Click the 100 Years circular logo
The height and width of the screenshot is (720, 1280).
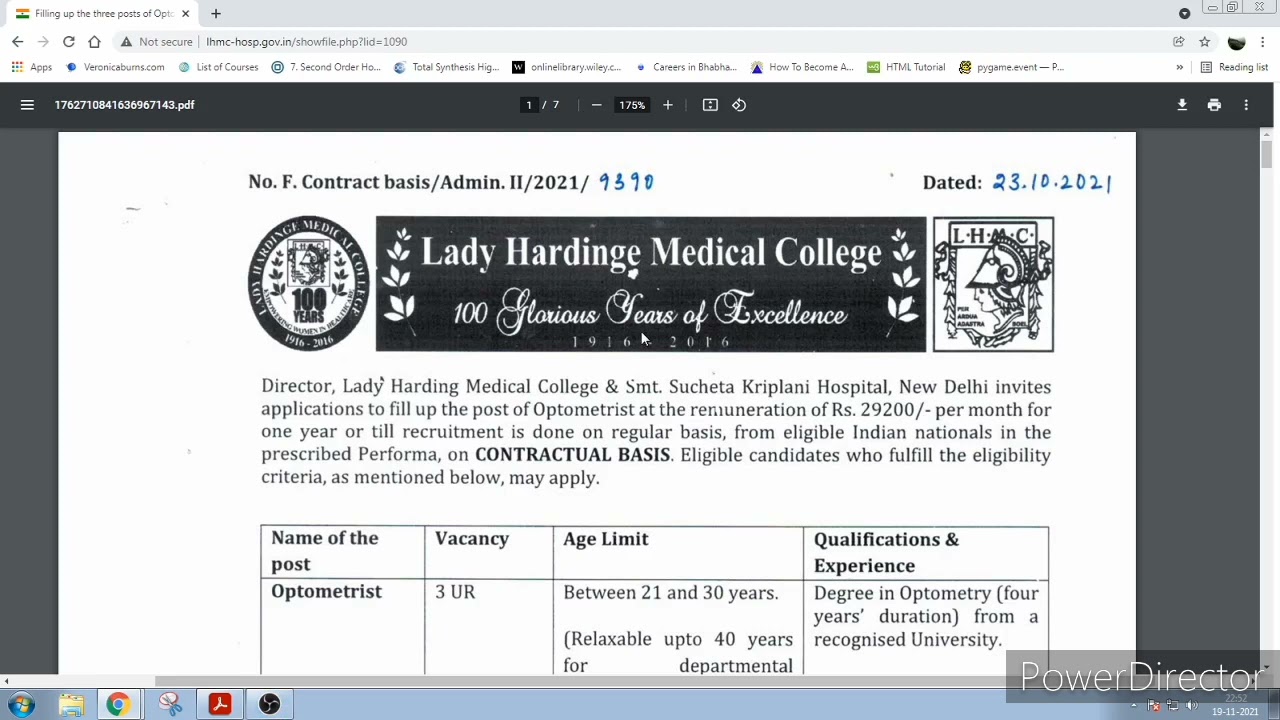pyautogui.click(x=308, y=284)
